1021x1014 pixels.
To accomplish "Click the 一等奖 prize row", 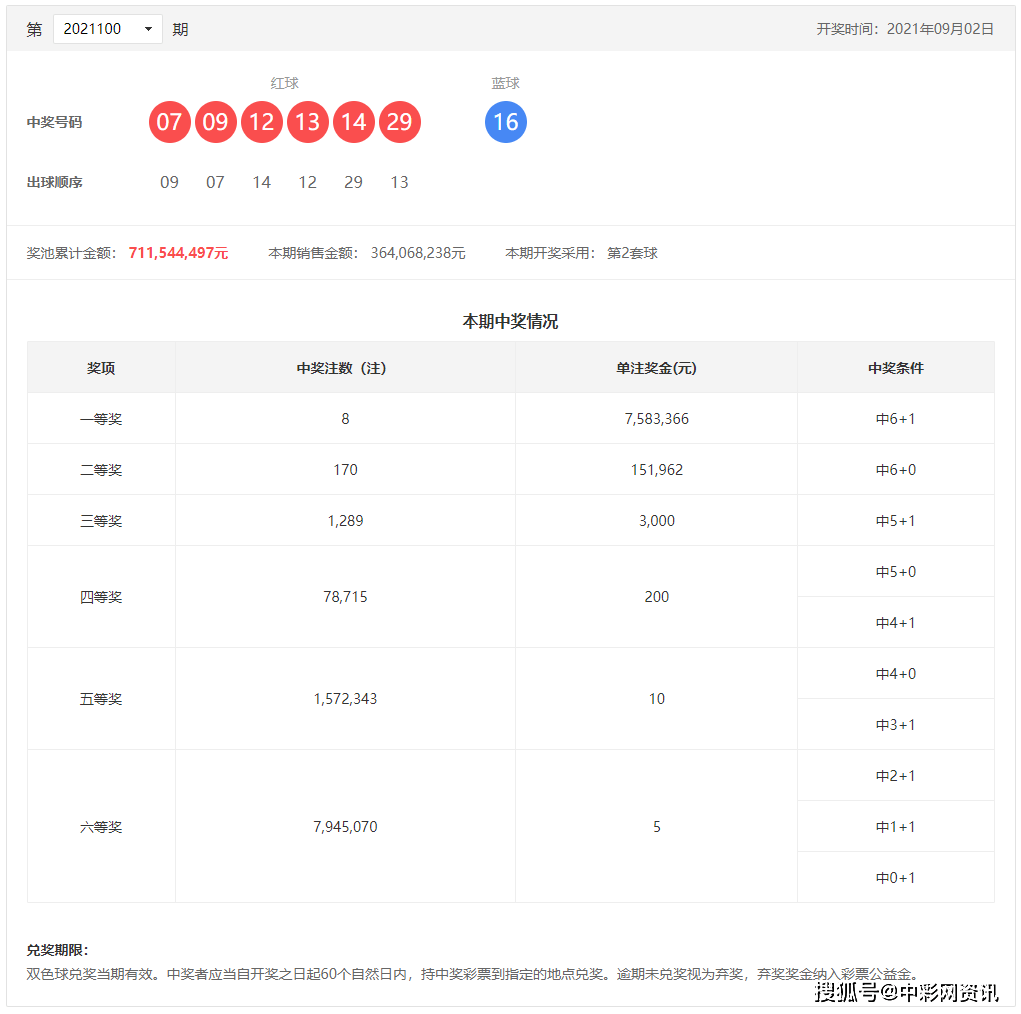I will pyautogui.click(x=101, y=418).
